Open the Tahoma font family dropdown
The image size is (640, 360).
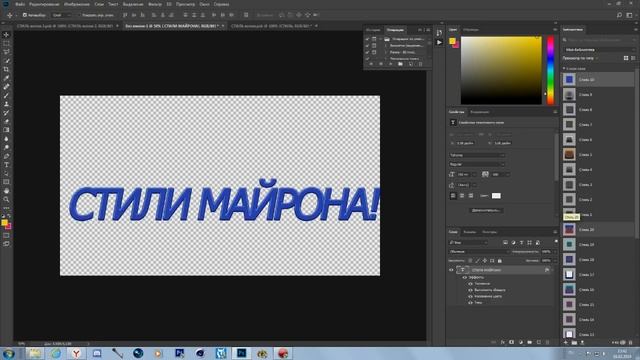477,155
